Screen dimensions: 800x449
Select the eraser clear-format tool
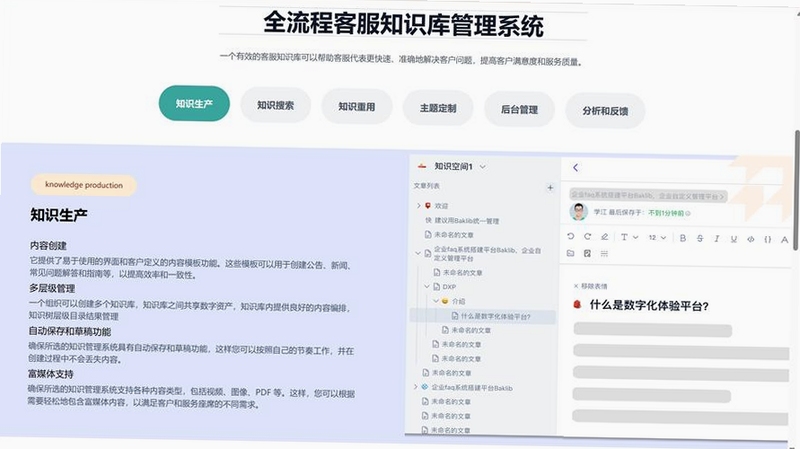[x=605, y=237]
